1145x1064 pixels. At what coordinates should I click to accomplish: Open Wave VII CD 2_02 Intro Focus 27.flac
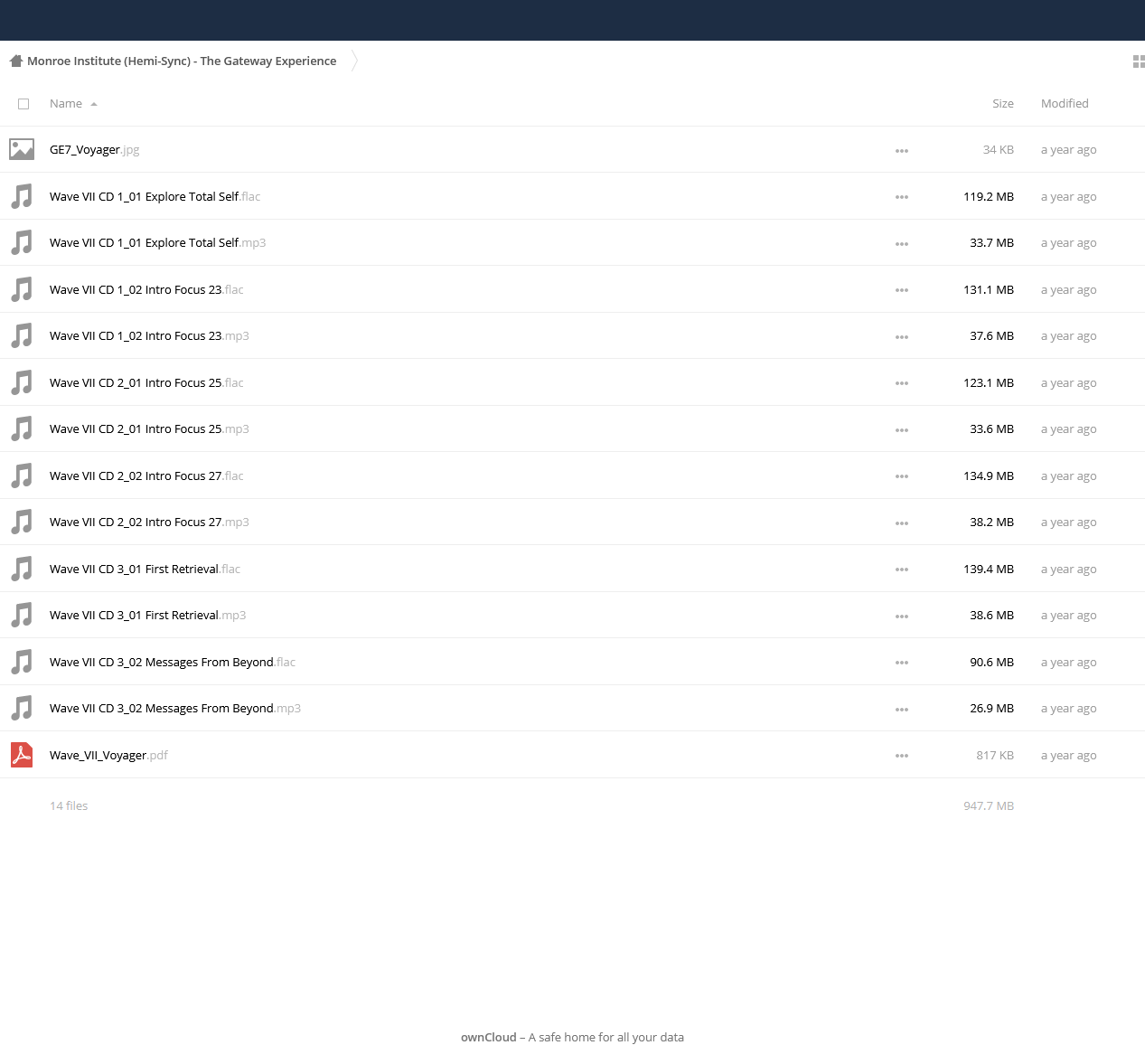[146, 476]
